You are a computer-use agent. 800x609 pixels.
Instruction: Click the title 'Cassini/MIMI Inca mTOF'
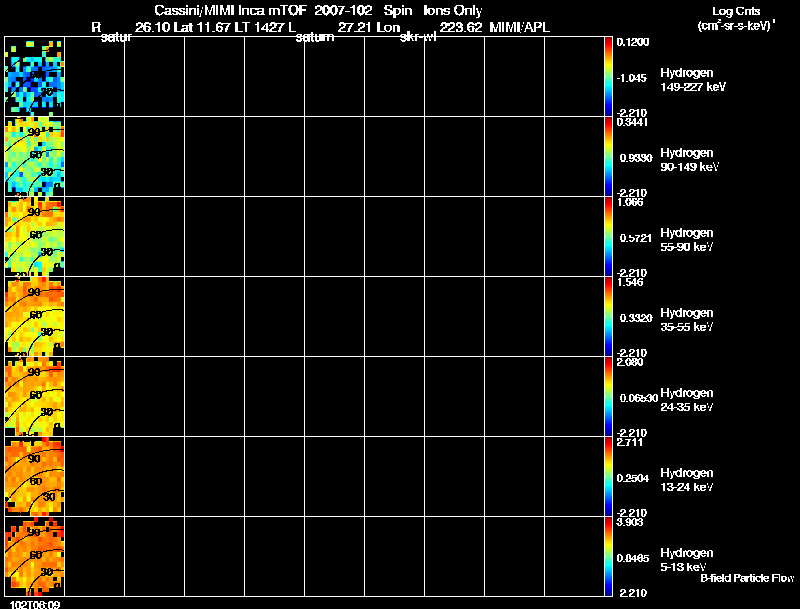point(231,11)
